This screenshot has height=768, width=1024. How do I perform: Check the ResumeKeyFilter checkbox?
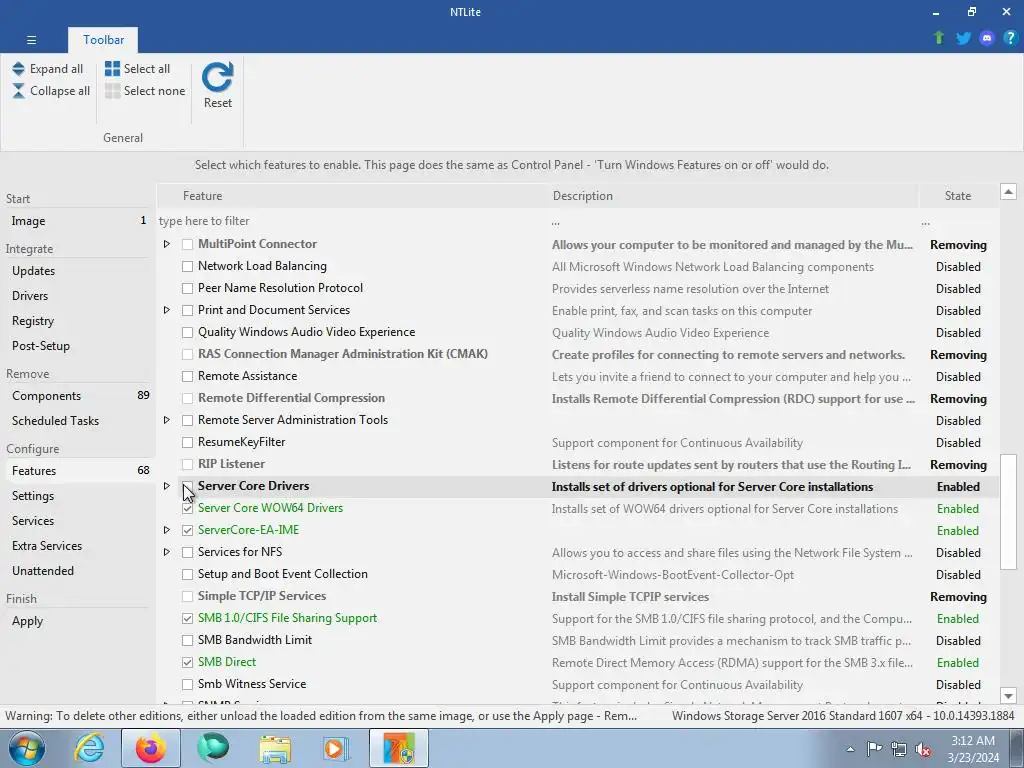(187, 443)
